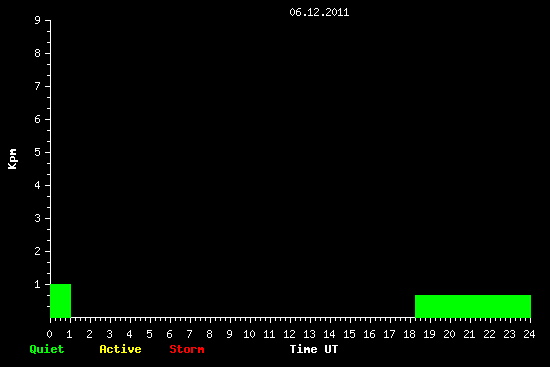This screenshot has width=550, height=367.
Task: Select the Quiet legend label
Action: [47, 349]
